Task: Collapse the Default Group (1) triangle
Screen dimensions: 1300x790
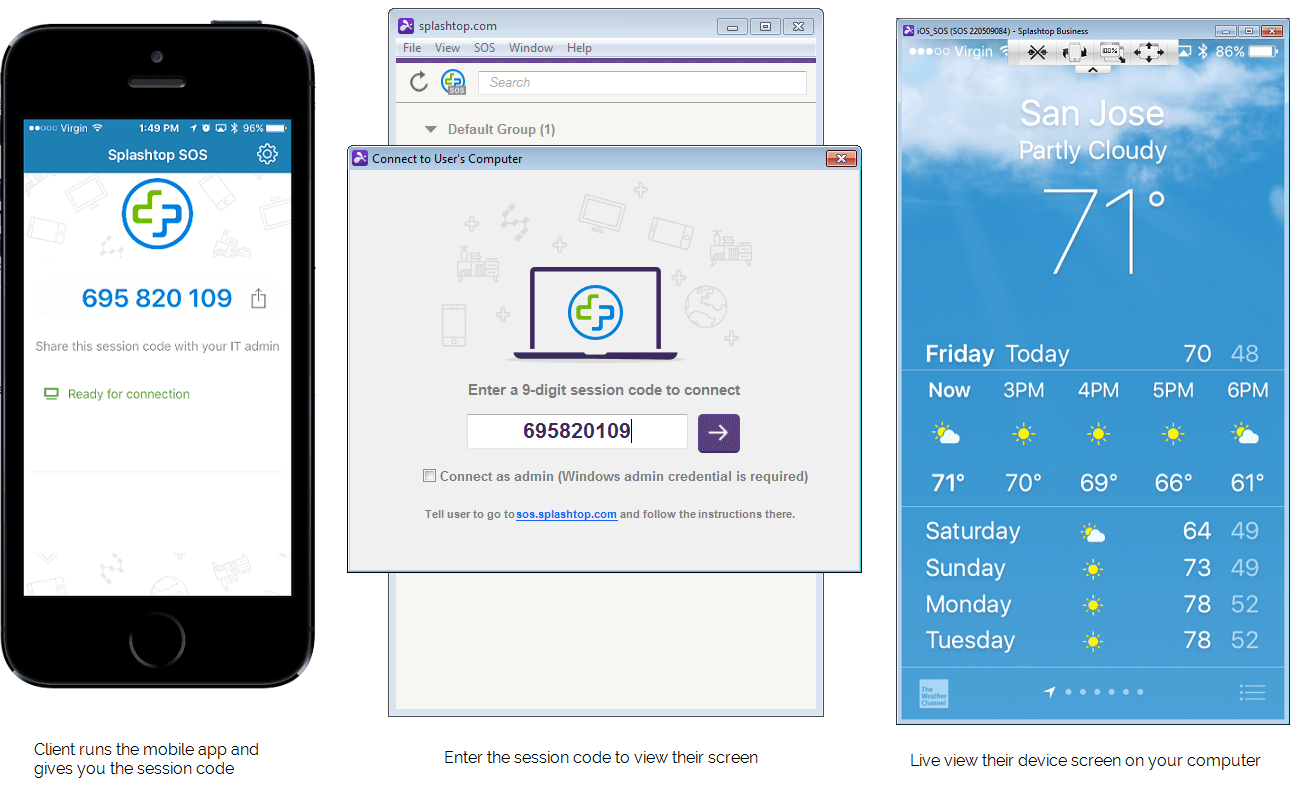Action: point(431,129)
